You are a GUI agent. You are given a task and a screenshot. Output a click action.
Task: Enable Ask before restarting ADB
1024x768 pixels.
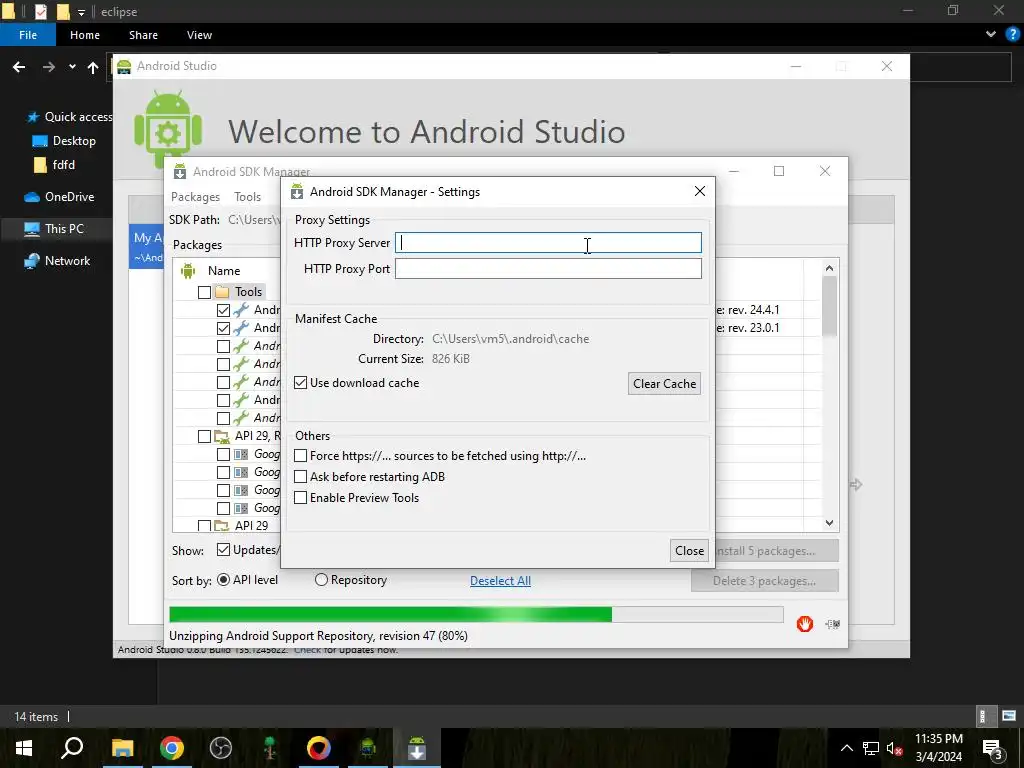coord(300,477)
